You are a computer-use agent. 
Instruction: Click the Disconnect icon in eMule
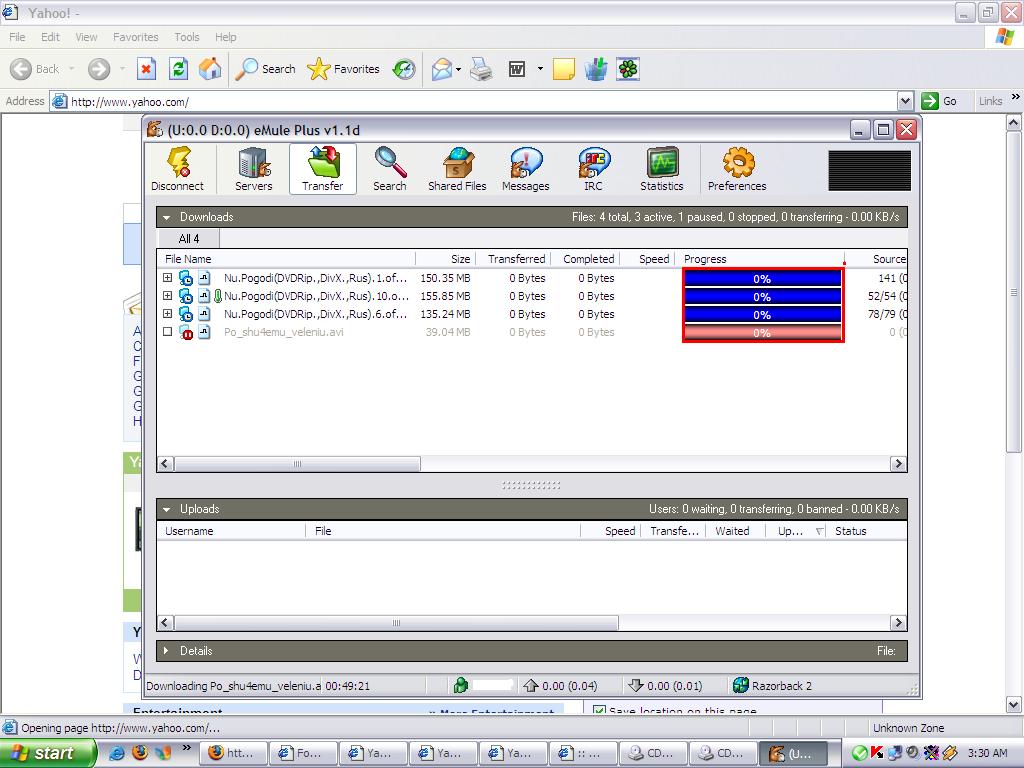tap(178, 170)
